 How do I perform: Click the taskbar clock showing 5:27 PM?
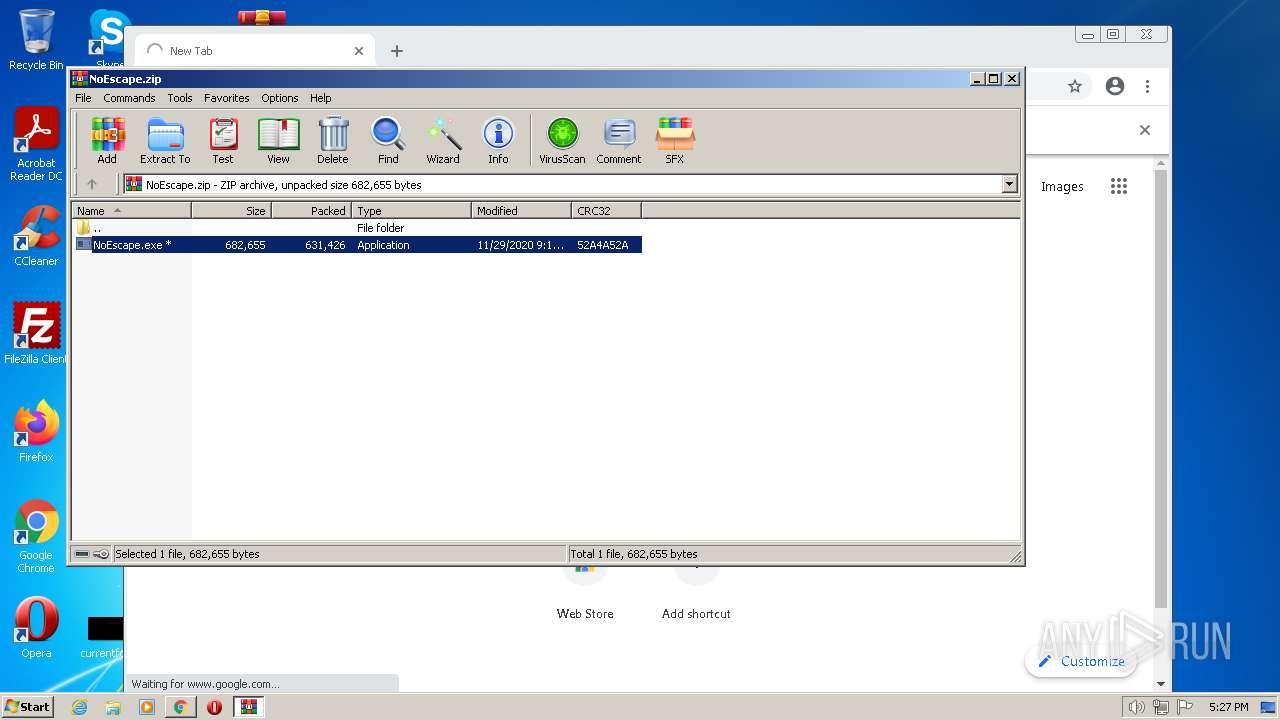1228,707
